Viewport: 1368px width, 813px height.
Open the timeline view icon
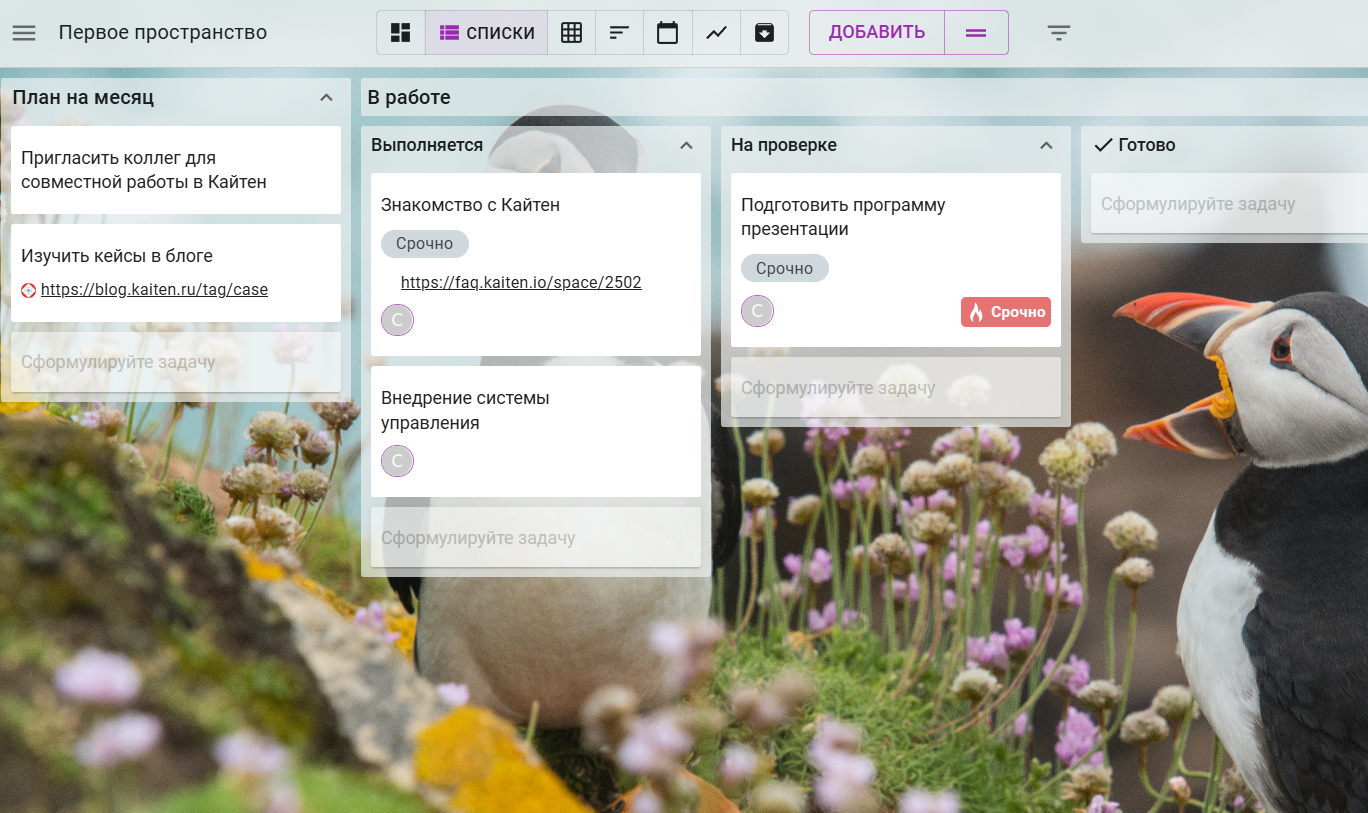click(x=619, y=33)
